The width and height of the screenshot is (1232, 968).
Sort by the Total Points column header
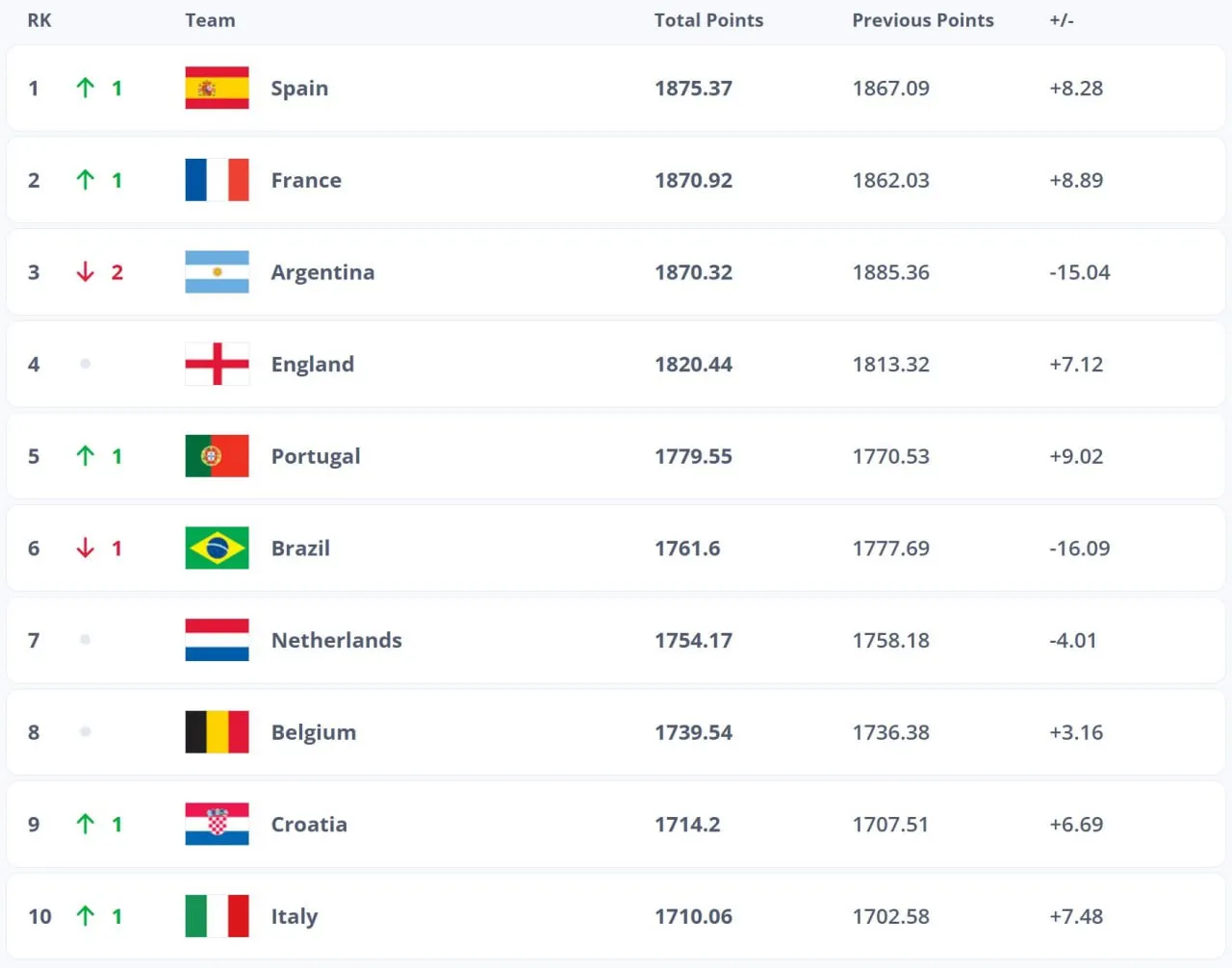point(708,20)
